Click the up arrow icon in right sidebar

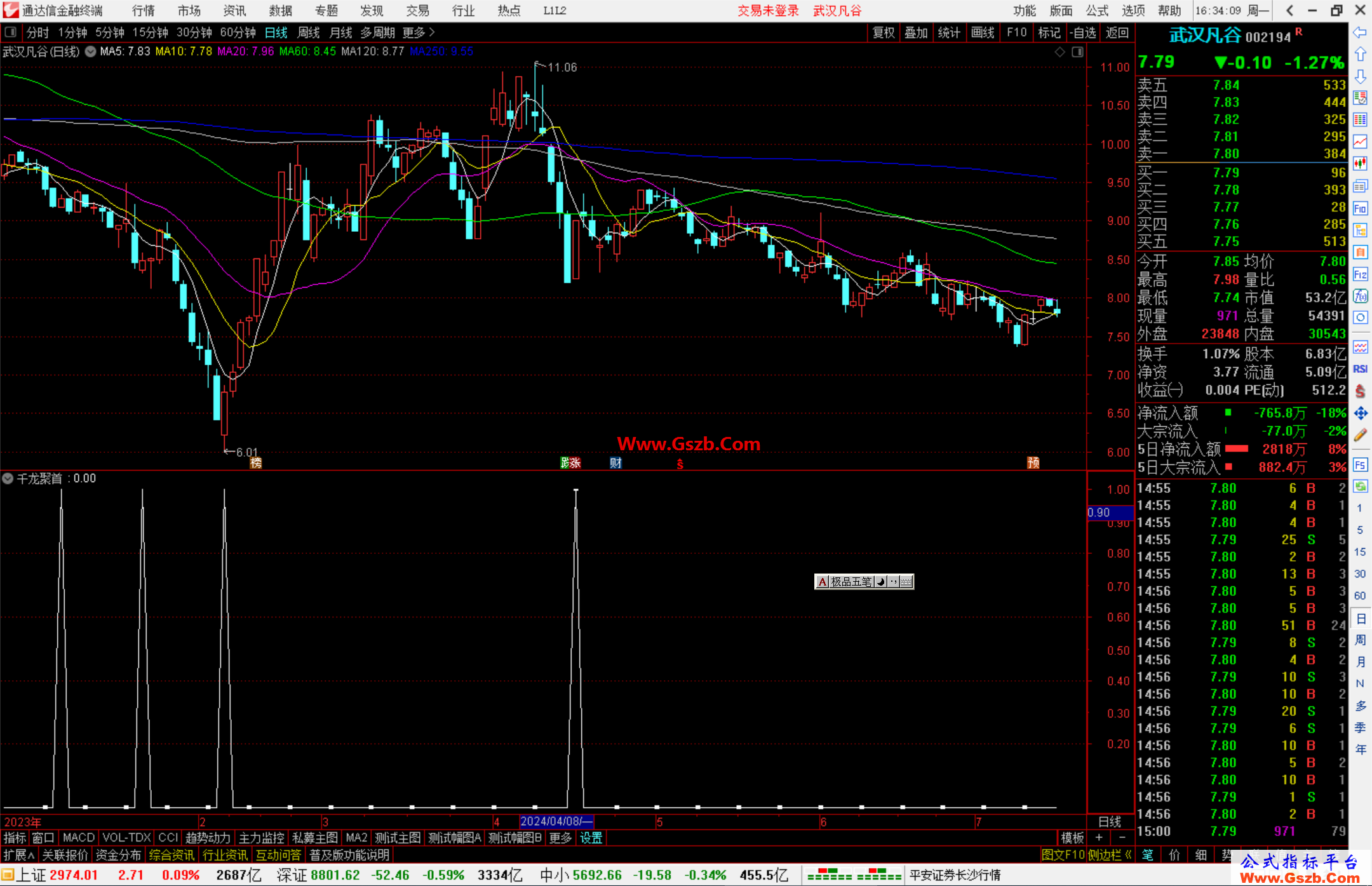click(x=1360, y=54)
